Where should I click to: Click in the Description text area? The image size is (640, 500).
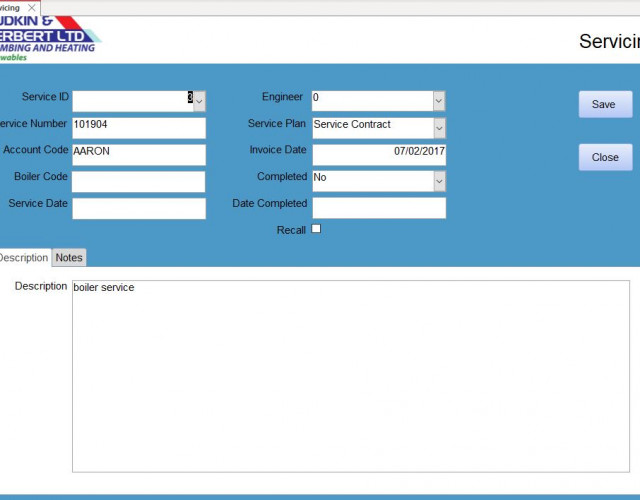(350, 375)
